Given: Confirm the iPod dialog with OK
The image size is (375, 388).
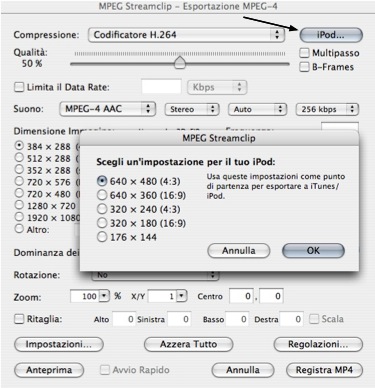Looking at the screenshot, I should [x=313, y=251].
